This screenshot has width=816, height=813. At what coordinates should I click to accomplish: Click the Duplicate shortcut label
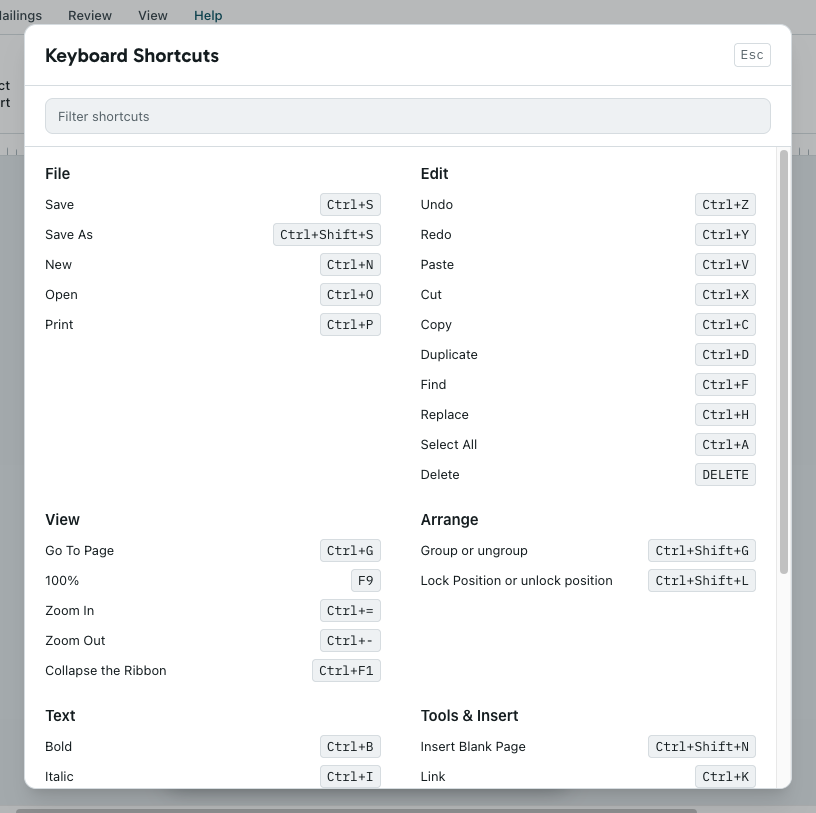(x=449, y=354)
